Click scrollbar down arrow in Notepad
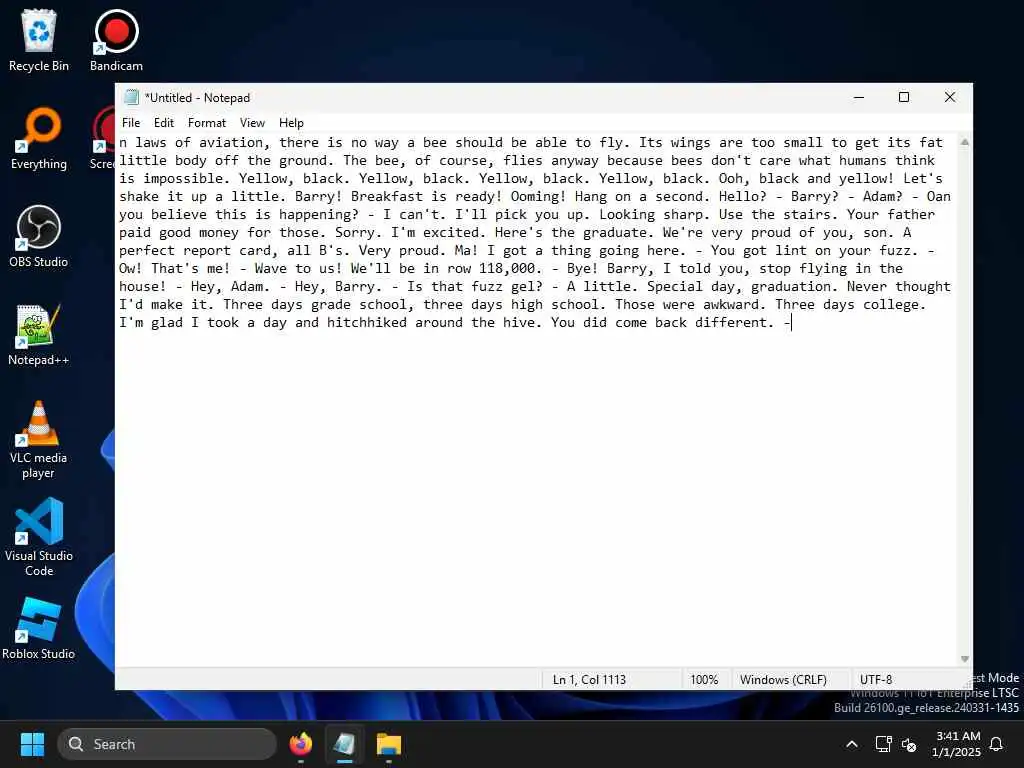This screenshot has width=1024, height=768. (x=965, y=660)
